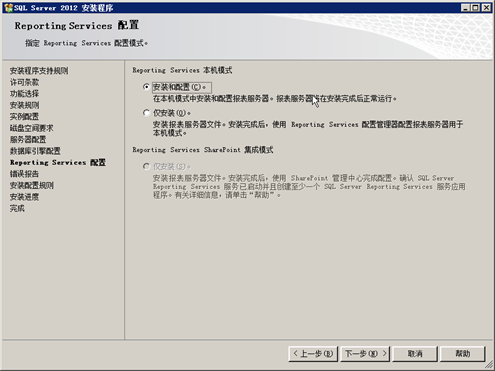Click the 许可条款 step in sidebar

24,82
